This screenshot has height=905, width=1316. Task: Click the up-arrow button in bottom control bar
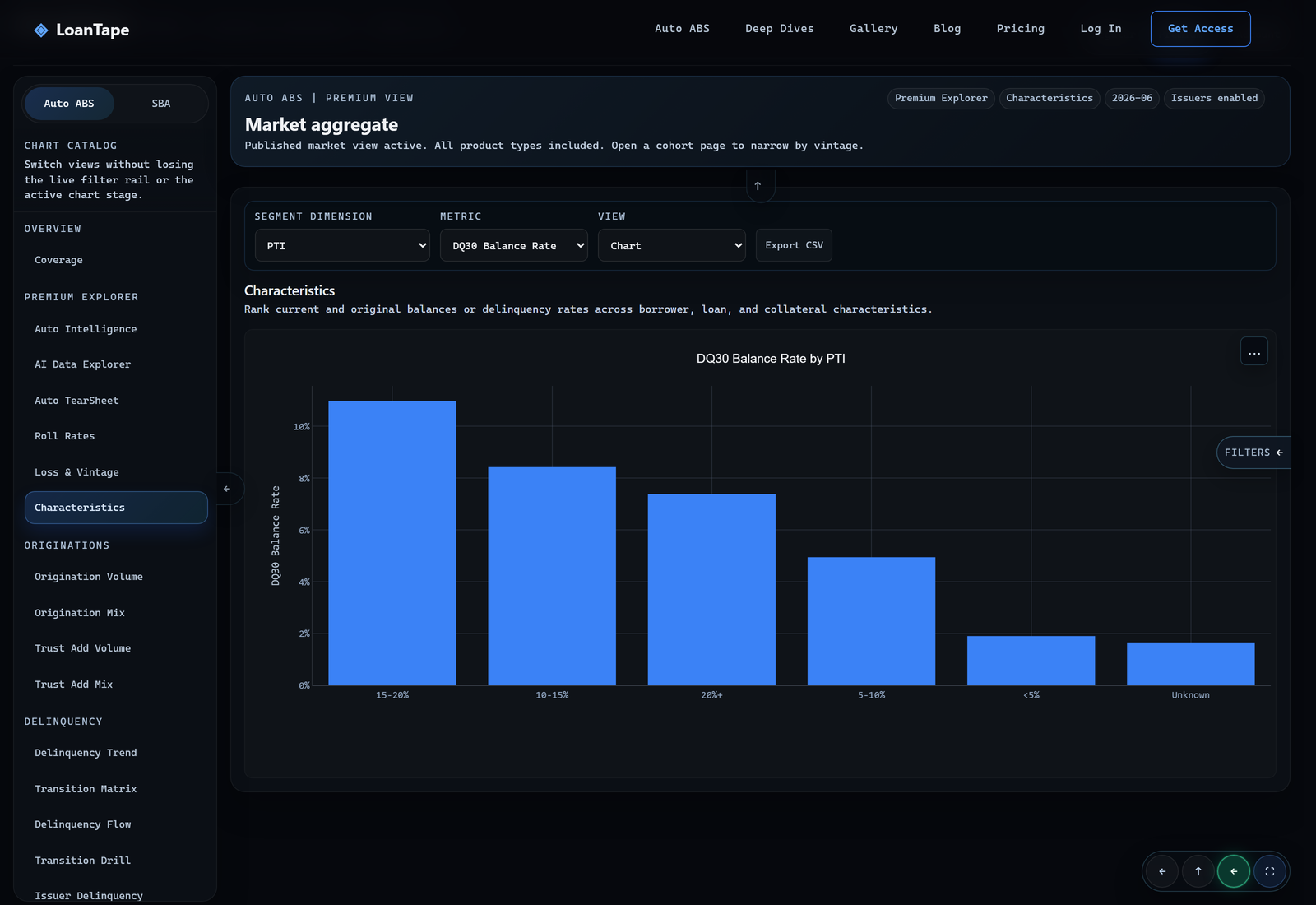click(x=1198, y=871)
